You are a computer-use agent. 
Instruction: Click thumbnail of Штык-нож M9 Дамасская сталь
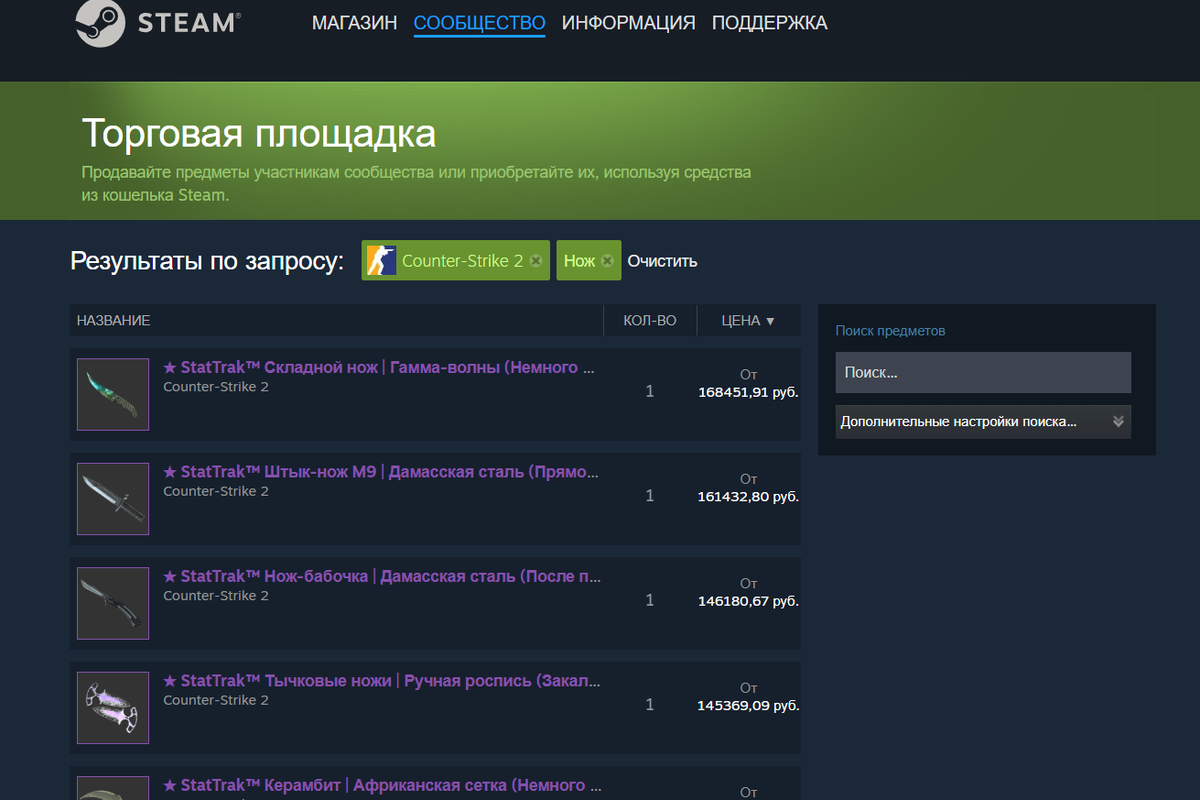point(112,498)
